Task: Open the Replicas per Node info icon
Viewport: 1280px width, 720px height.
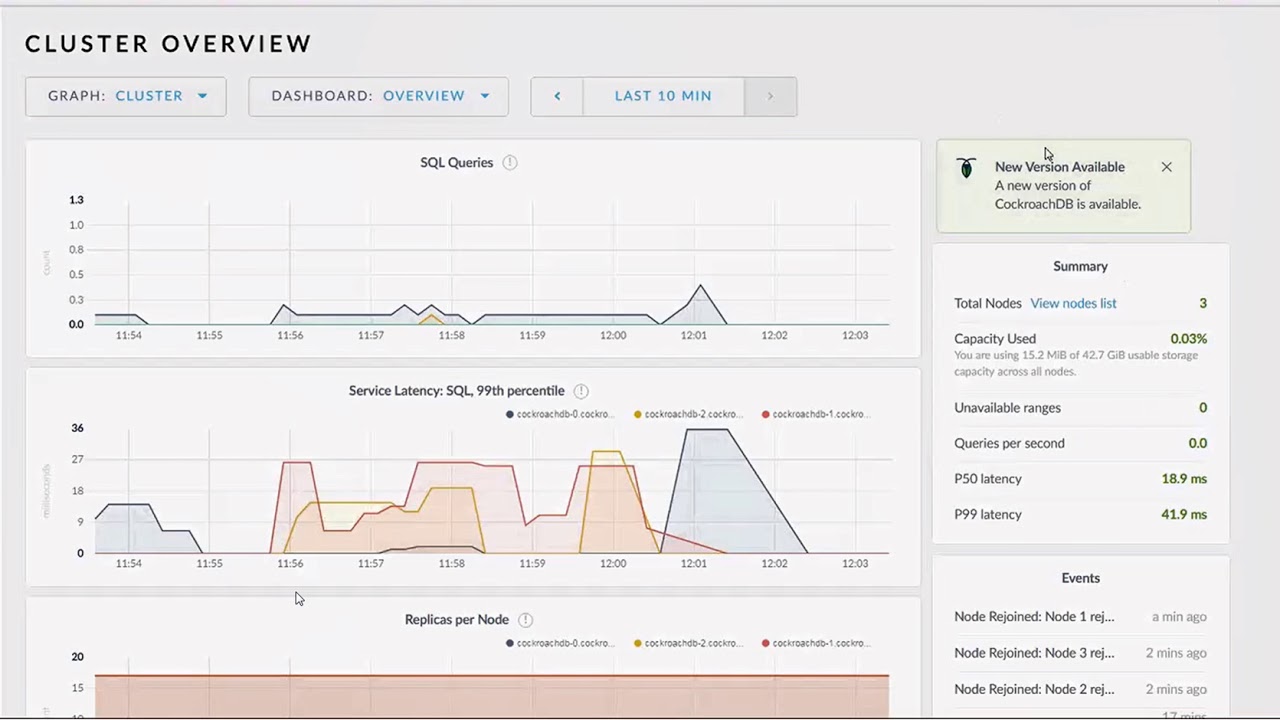Action: (525, 620)
